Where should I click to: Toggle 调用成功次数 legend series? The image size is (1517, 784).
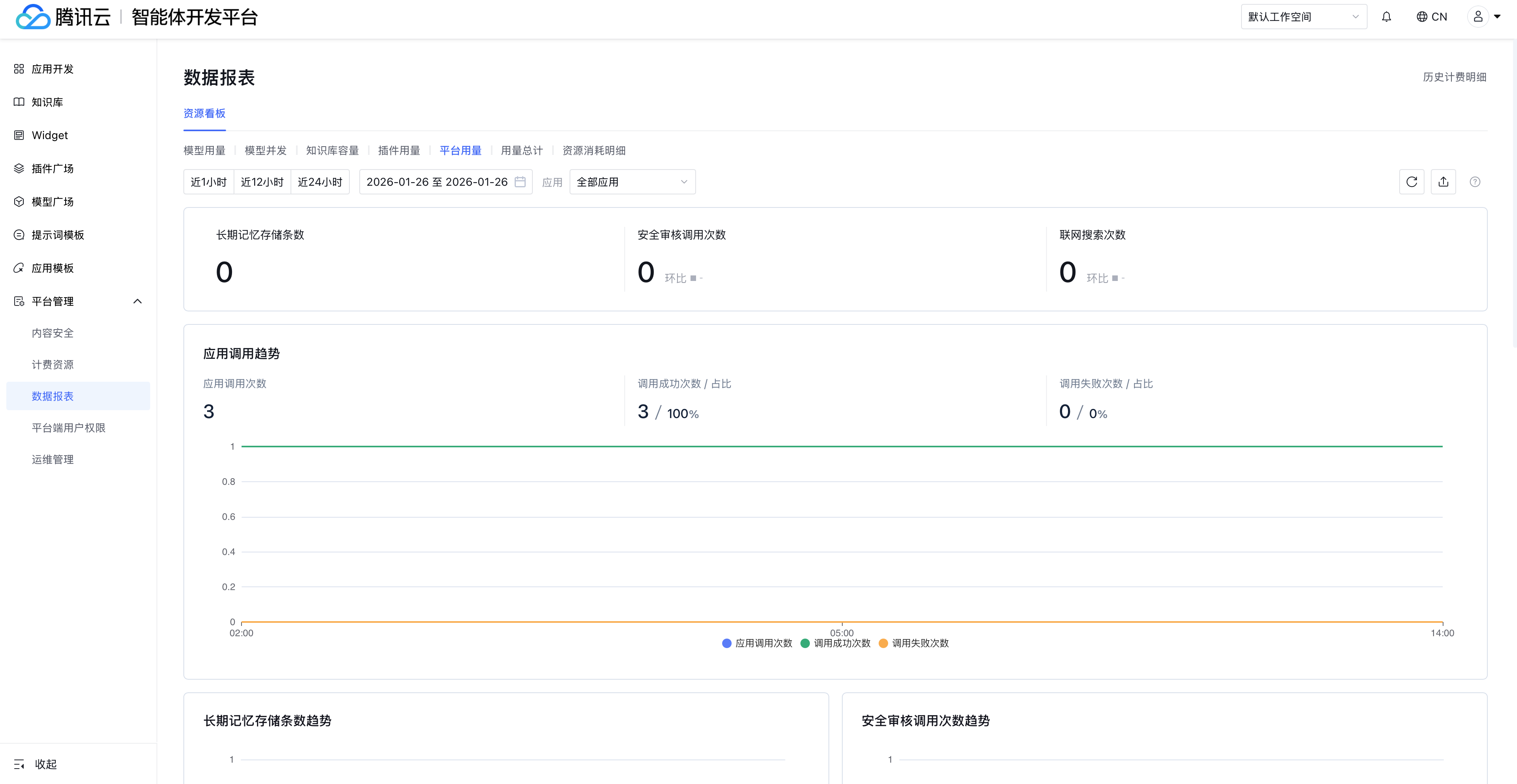point(835,643)
